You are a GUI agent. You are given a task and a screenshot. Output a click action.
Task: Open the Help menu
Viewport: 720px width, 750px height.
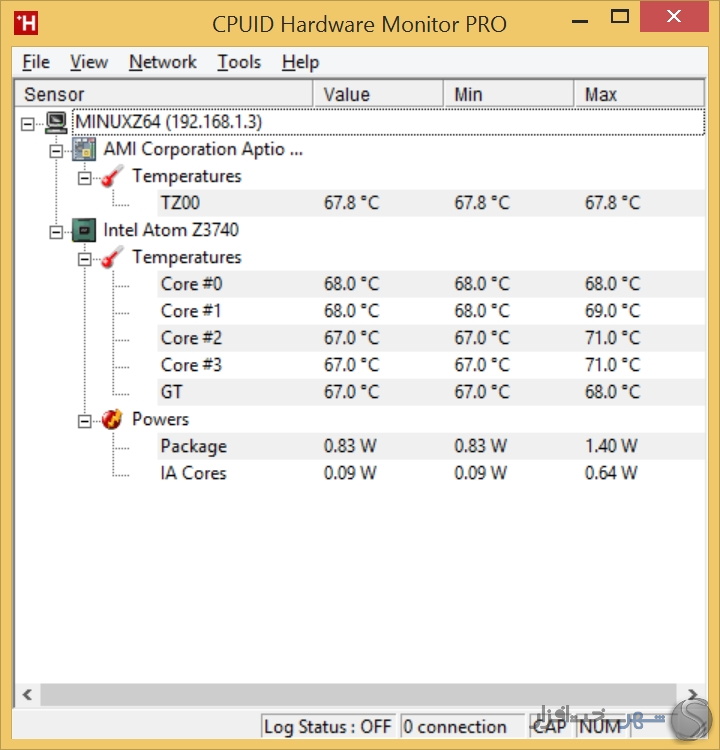click(300, 62)
